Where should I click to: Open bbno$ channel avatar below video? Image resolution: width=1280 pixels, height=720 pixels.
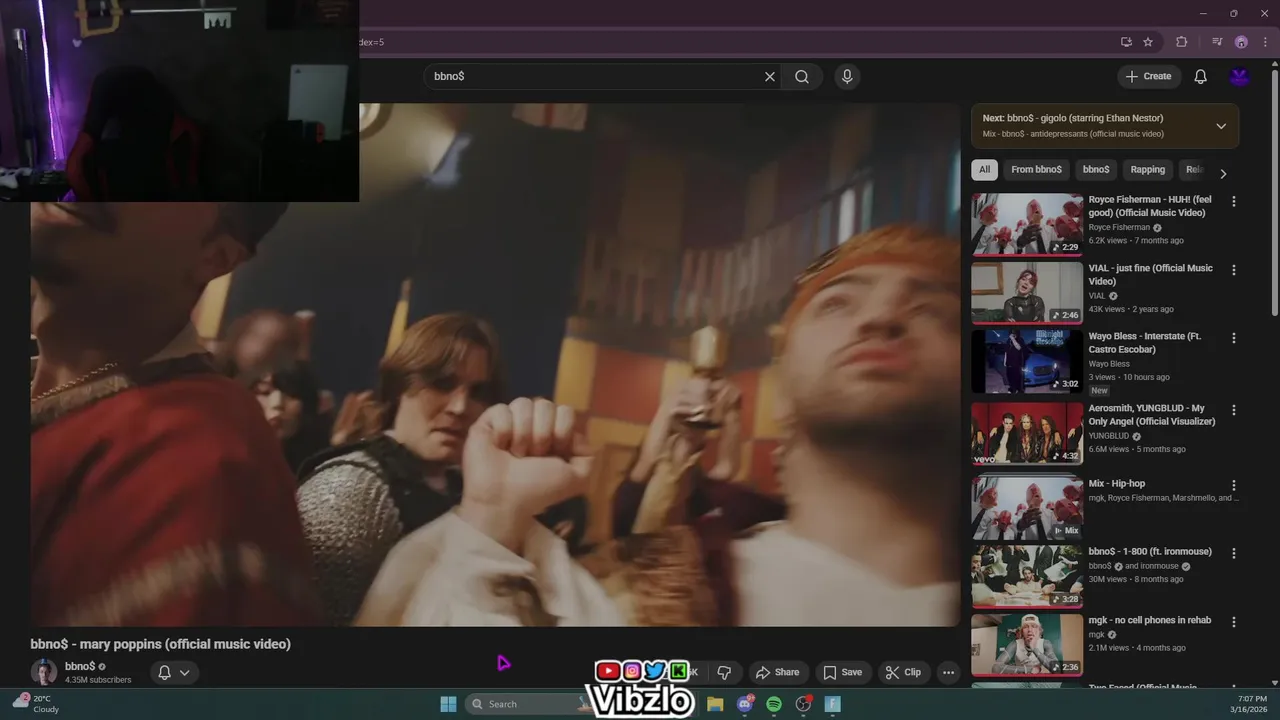pos(44,672)
